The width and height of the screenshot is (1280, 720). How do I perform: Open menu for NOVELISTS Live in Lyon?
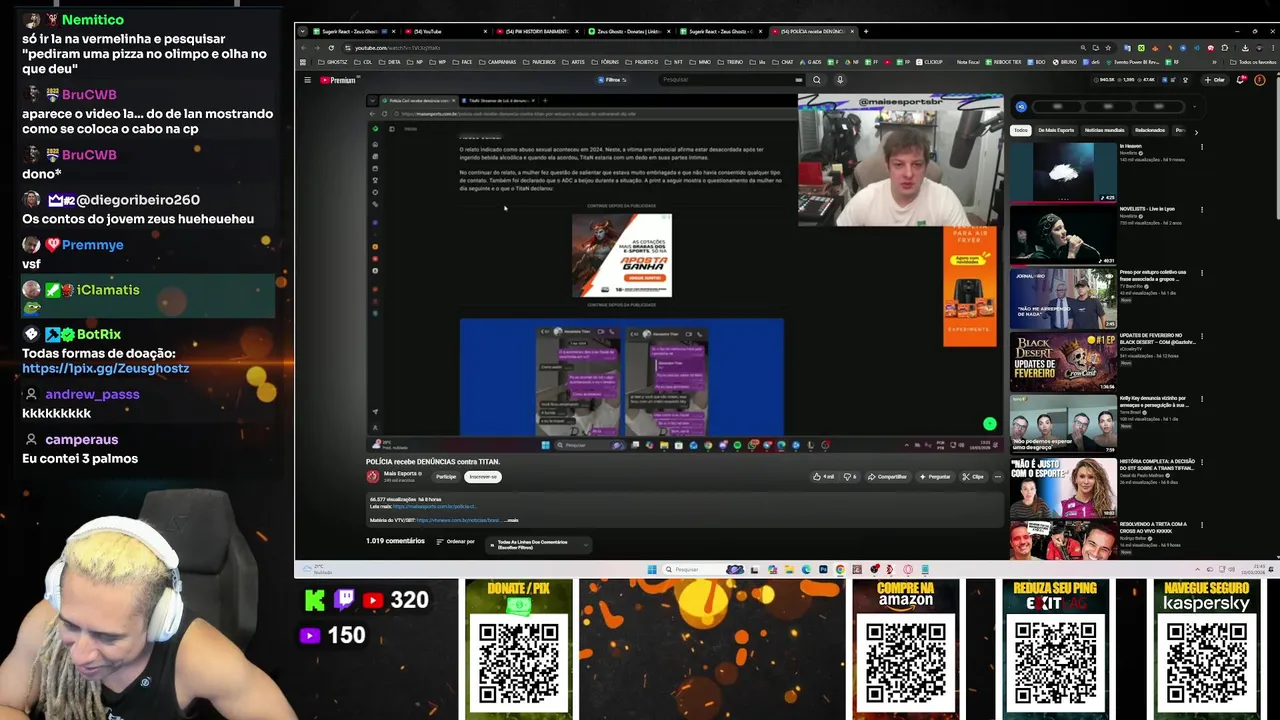tap(1201, 210)
